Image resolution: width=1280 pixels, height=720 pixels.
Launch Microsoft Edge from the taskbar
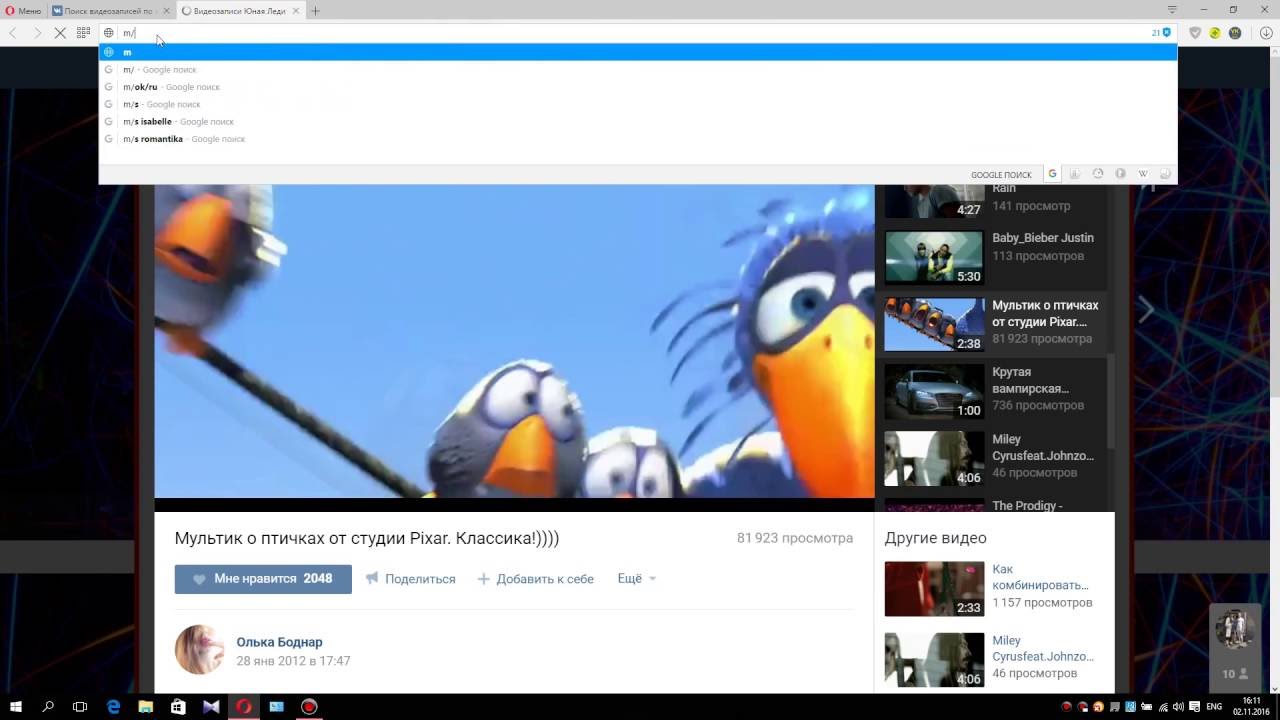(x=114, y=706)
